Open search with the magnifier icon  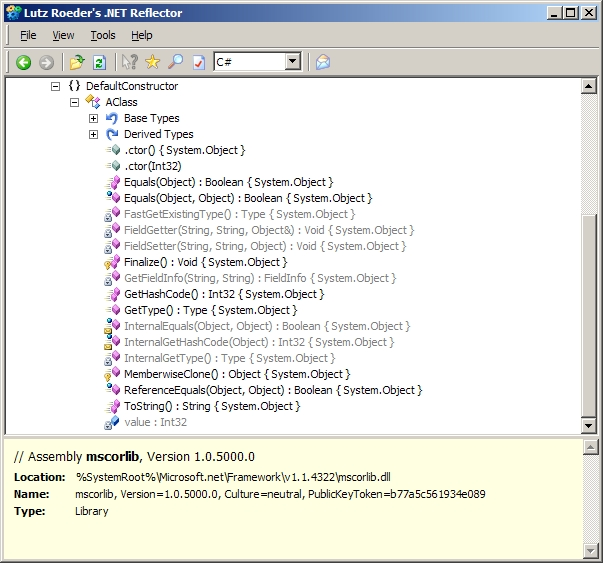pos(175,62)
